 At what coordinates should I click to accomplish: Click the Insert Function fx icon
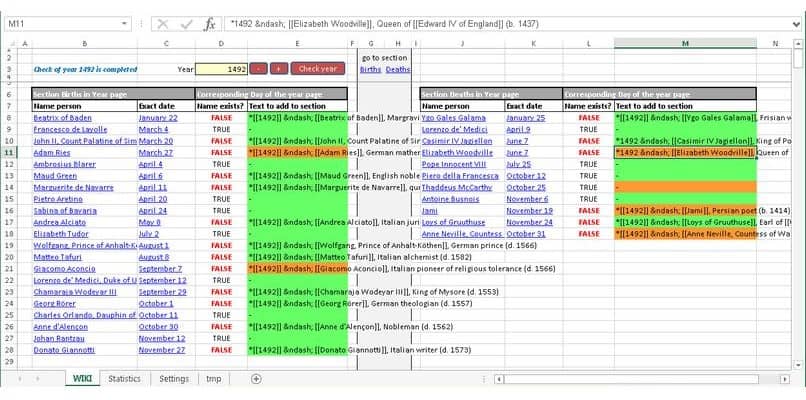(x=210, y=24)
